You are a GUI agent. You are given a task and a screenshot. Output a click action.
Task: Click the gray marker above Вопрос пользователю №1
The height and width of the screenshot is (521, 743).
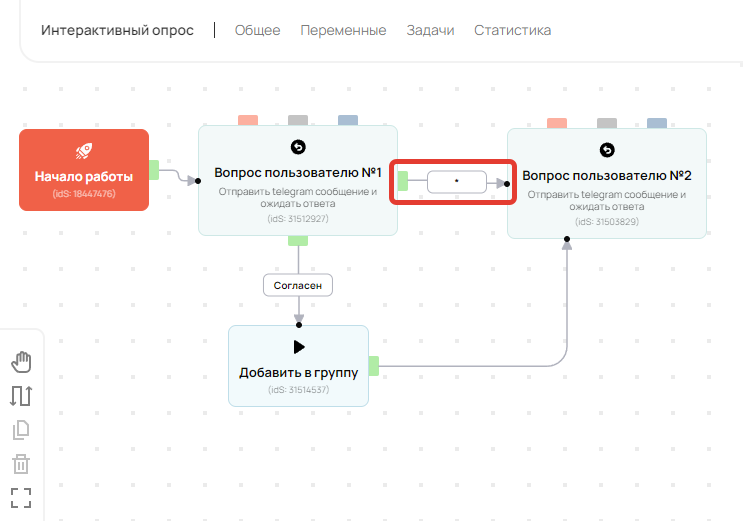(x=298, y=120)
